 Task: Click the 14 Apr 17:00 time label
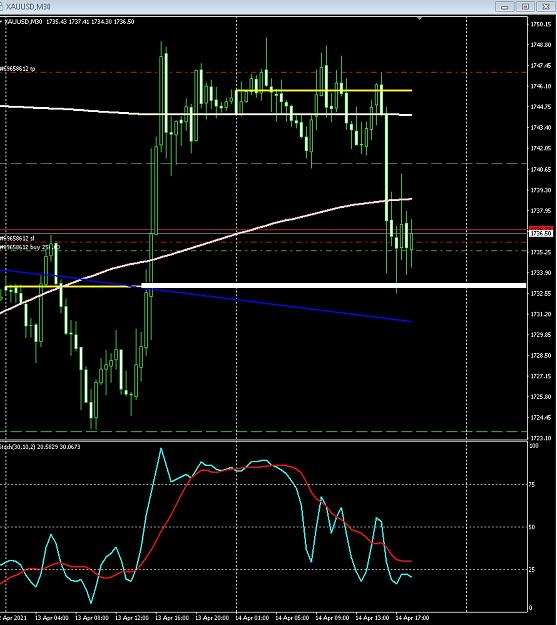point(412,618)
